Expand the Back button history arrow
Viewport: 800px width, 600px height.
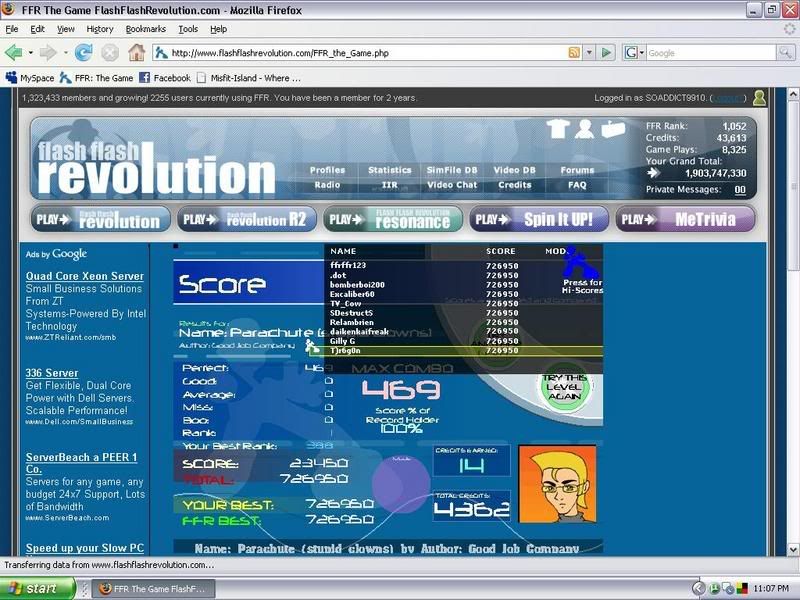point(28,52)
